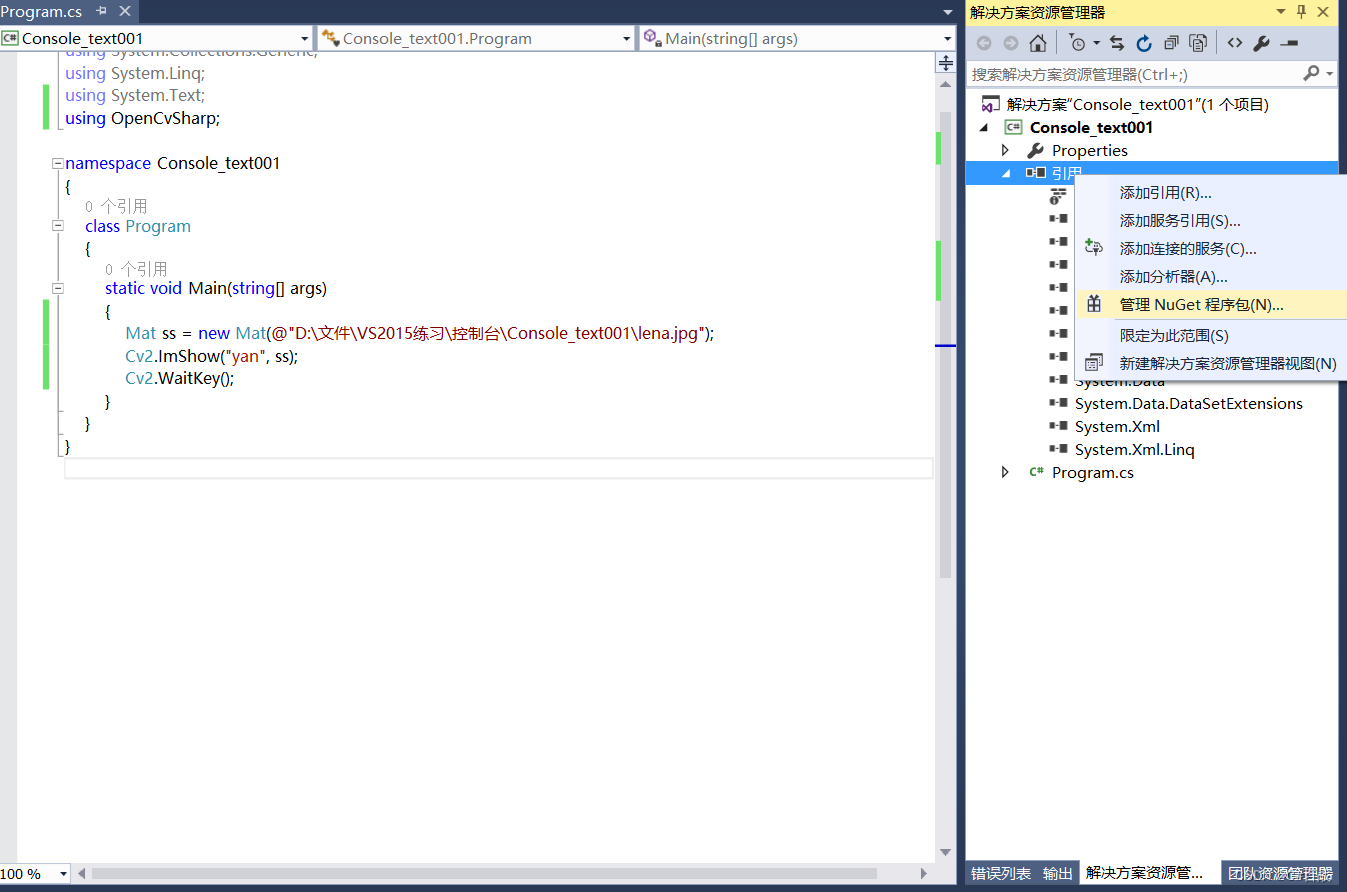Refresh the Solution Explorer
Viewport: 1347px width, 892px height.
[x=1143, y=43]
